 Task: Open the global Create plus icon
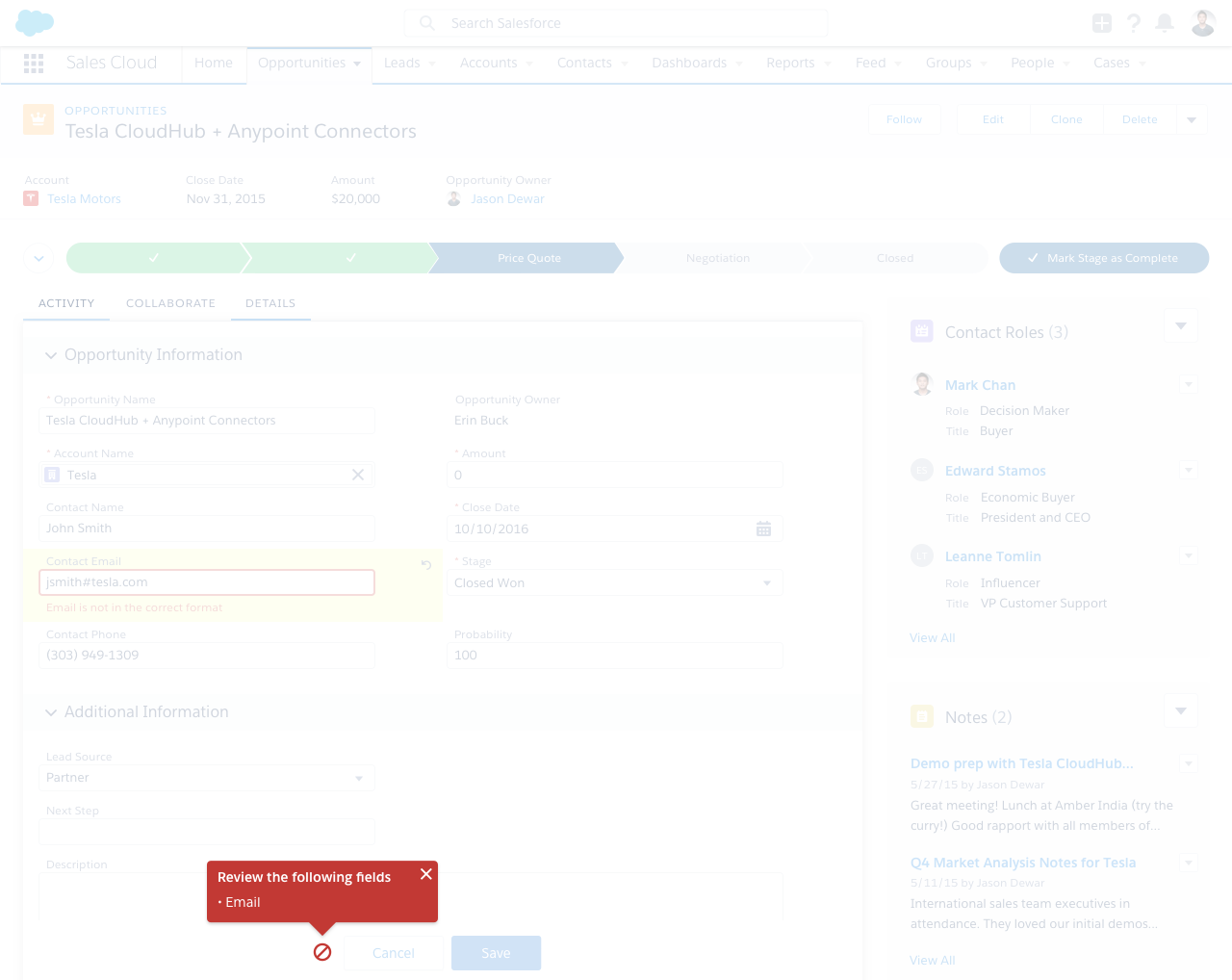click(1101, 22)
